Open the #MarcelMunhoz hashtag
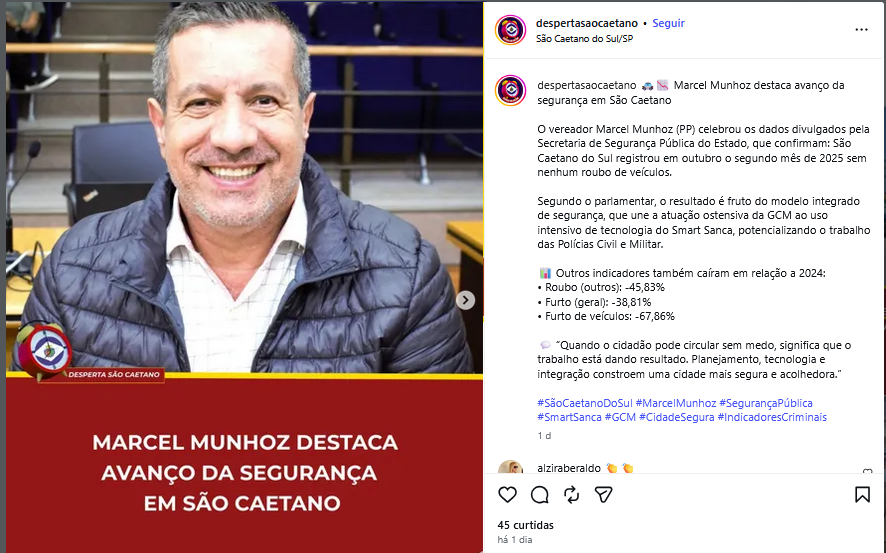 point(676,403)
